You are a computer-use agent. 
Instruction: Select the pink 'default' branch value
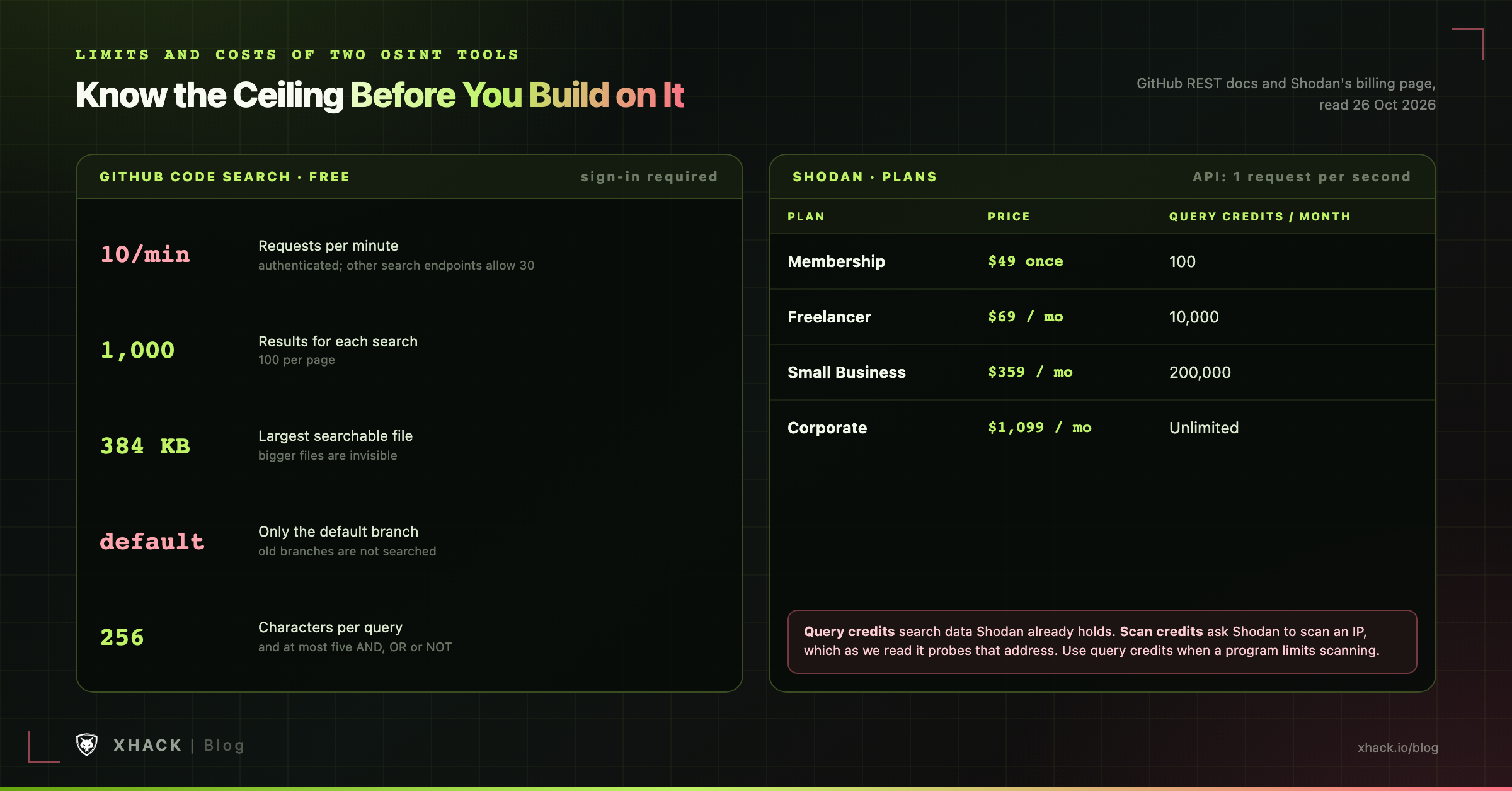[x=152, y=542]
